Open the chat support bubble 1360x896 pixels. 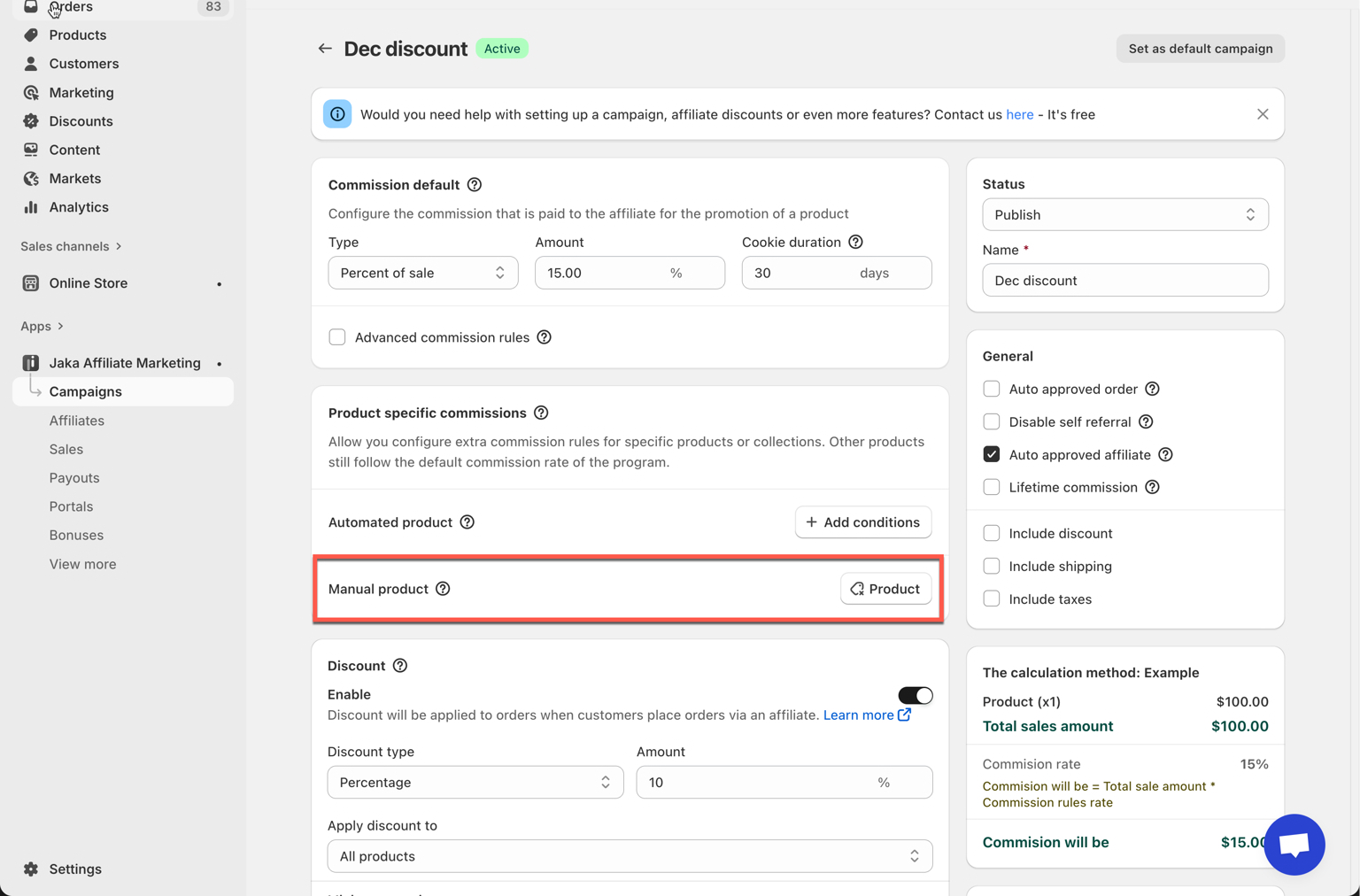click(x=1294, y=844)
